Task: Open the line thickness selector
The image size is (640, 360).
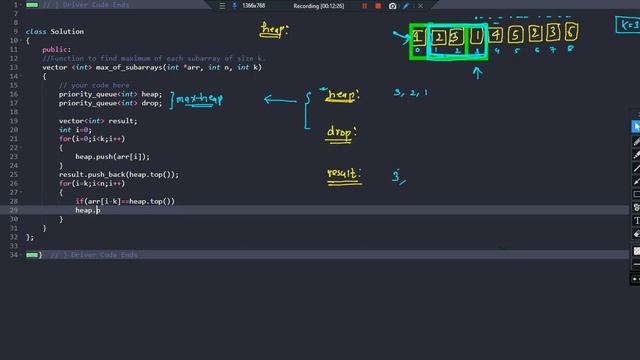Action: [x=636, y=264]
